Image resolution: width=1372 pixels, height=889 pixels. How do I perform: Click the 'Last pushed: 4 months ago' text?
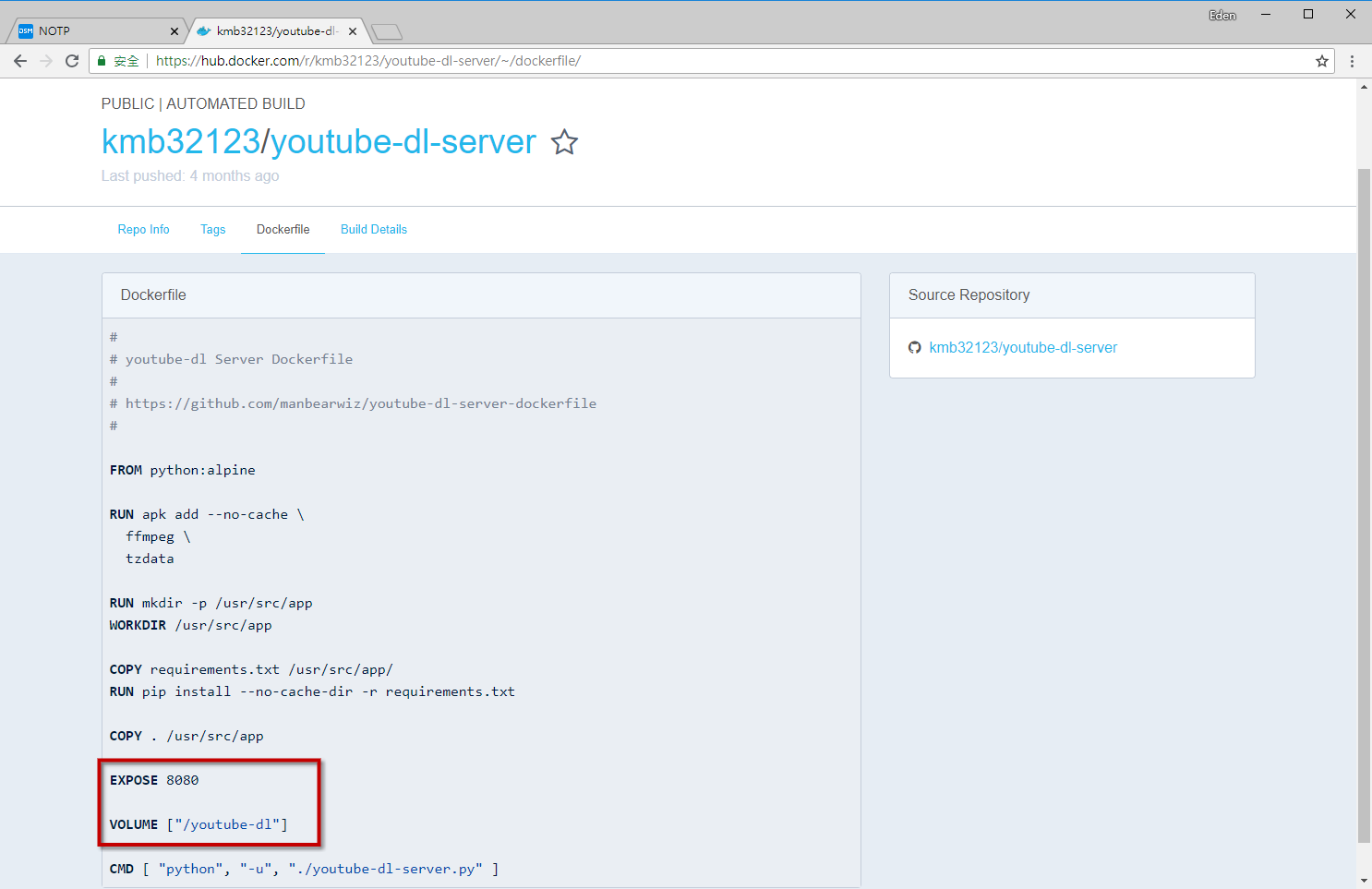click(x=190, y=176)
